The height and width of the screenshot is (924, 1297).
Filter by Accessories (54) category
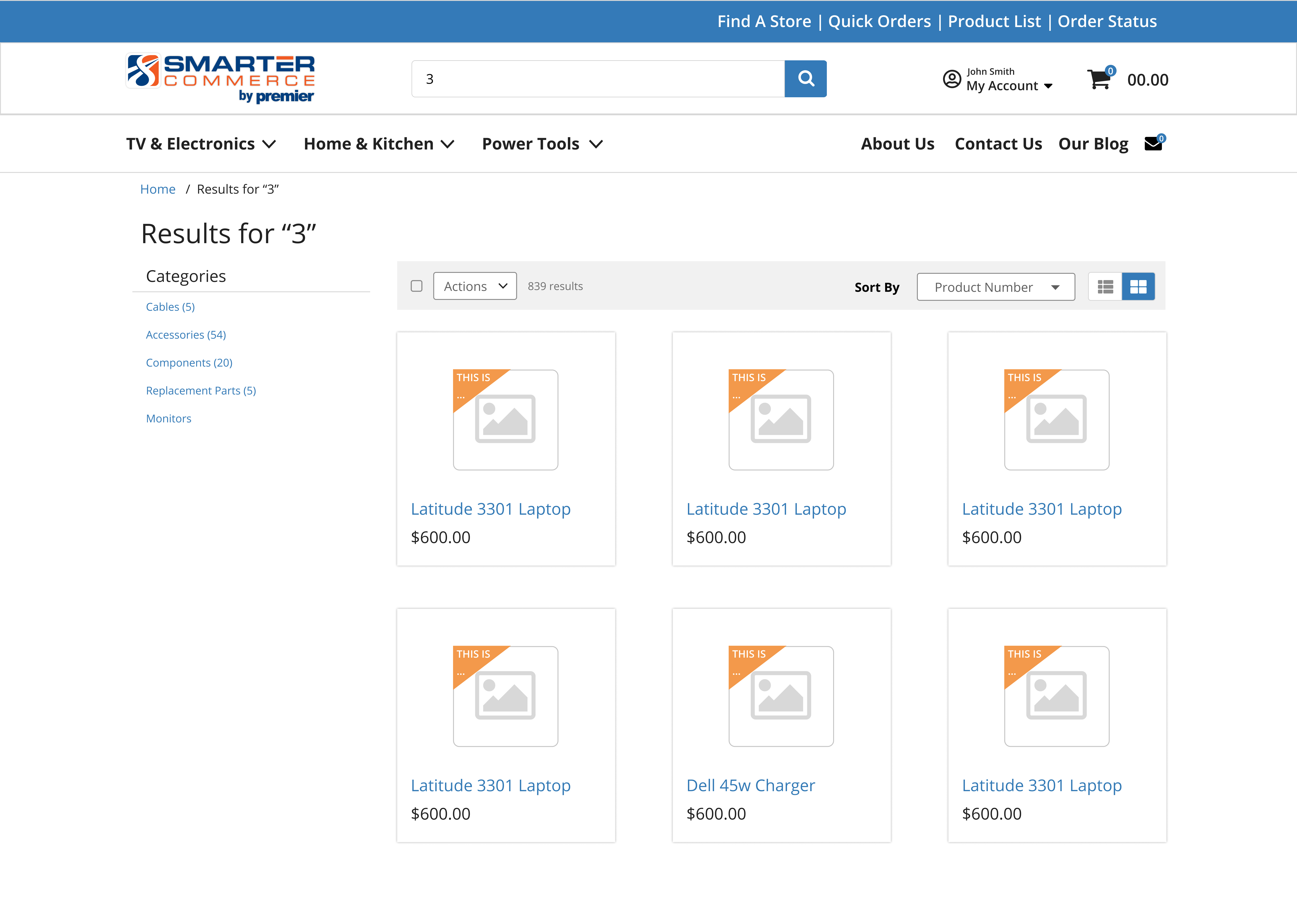click(x=186, y=335)
